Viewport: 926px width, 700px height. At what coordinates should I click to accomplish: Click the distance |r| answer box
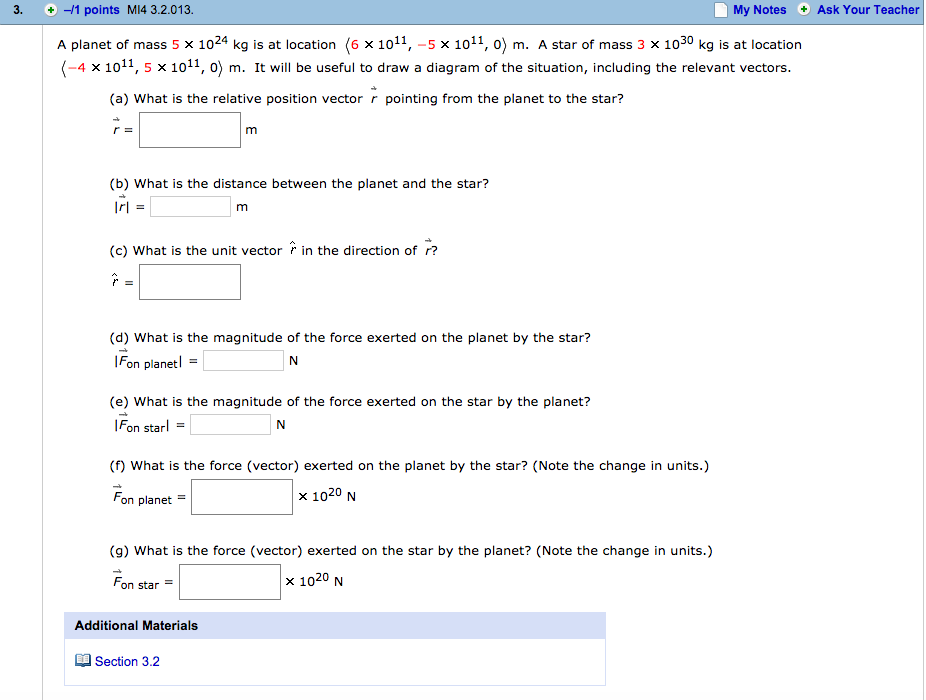190,207
